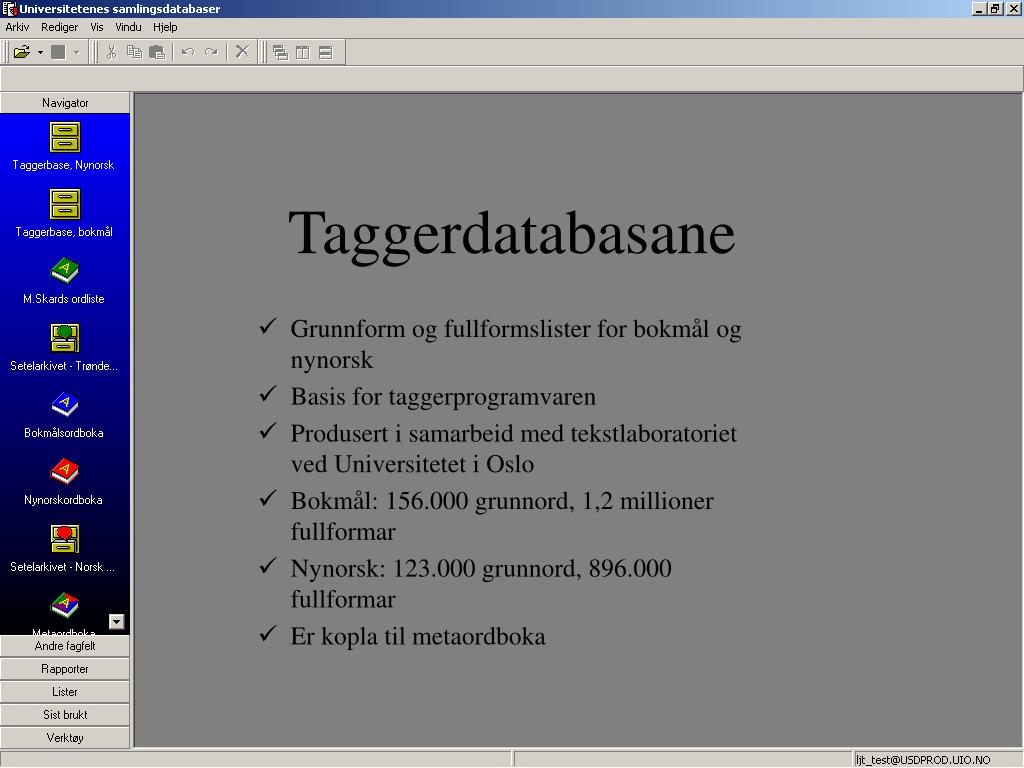1024x768 pixels.
Task: Click the application icon in title bar
Action: (x=9, y=8)
